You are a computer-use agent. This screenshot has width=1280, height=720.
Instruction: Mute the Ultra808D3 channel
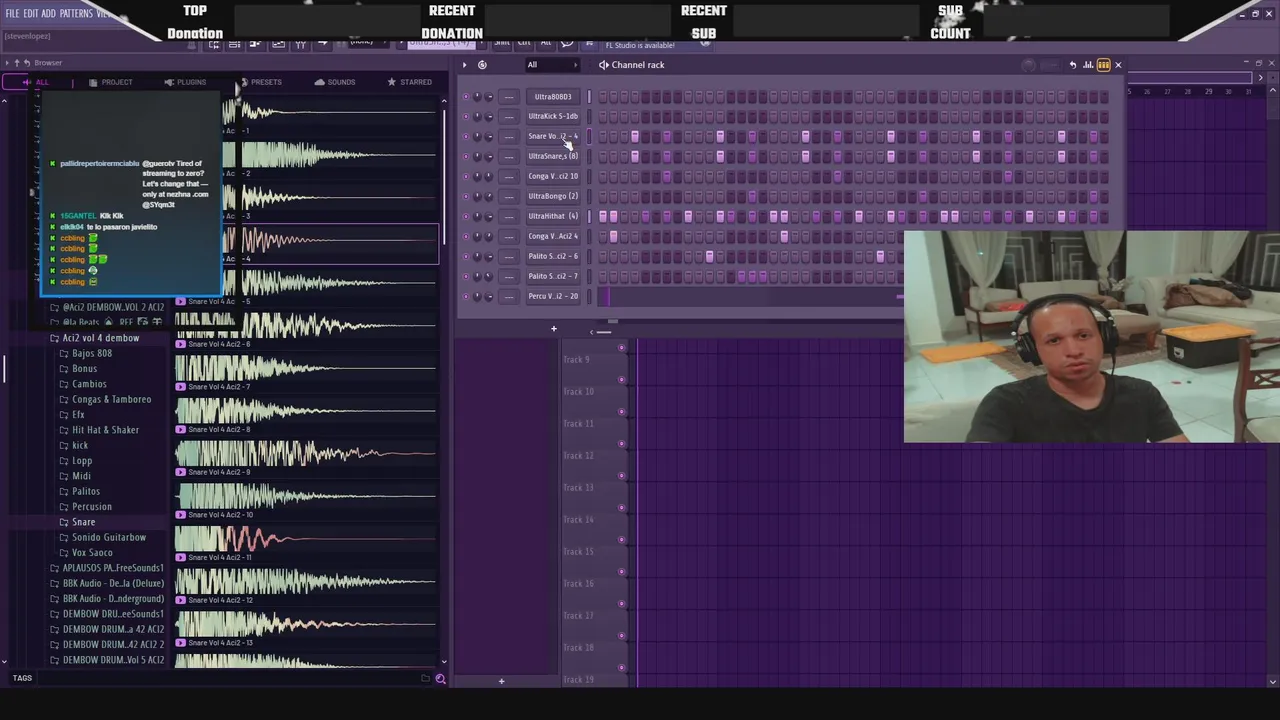(465, 97)
